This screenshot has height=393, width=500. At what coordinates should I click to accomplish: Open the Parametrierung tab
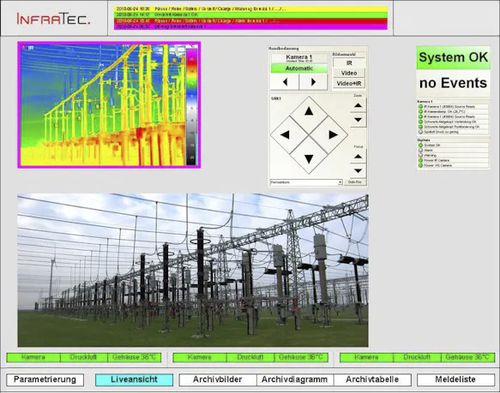[45, 380]
